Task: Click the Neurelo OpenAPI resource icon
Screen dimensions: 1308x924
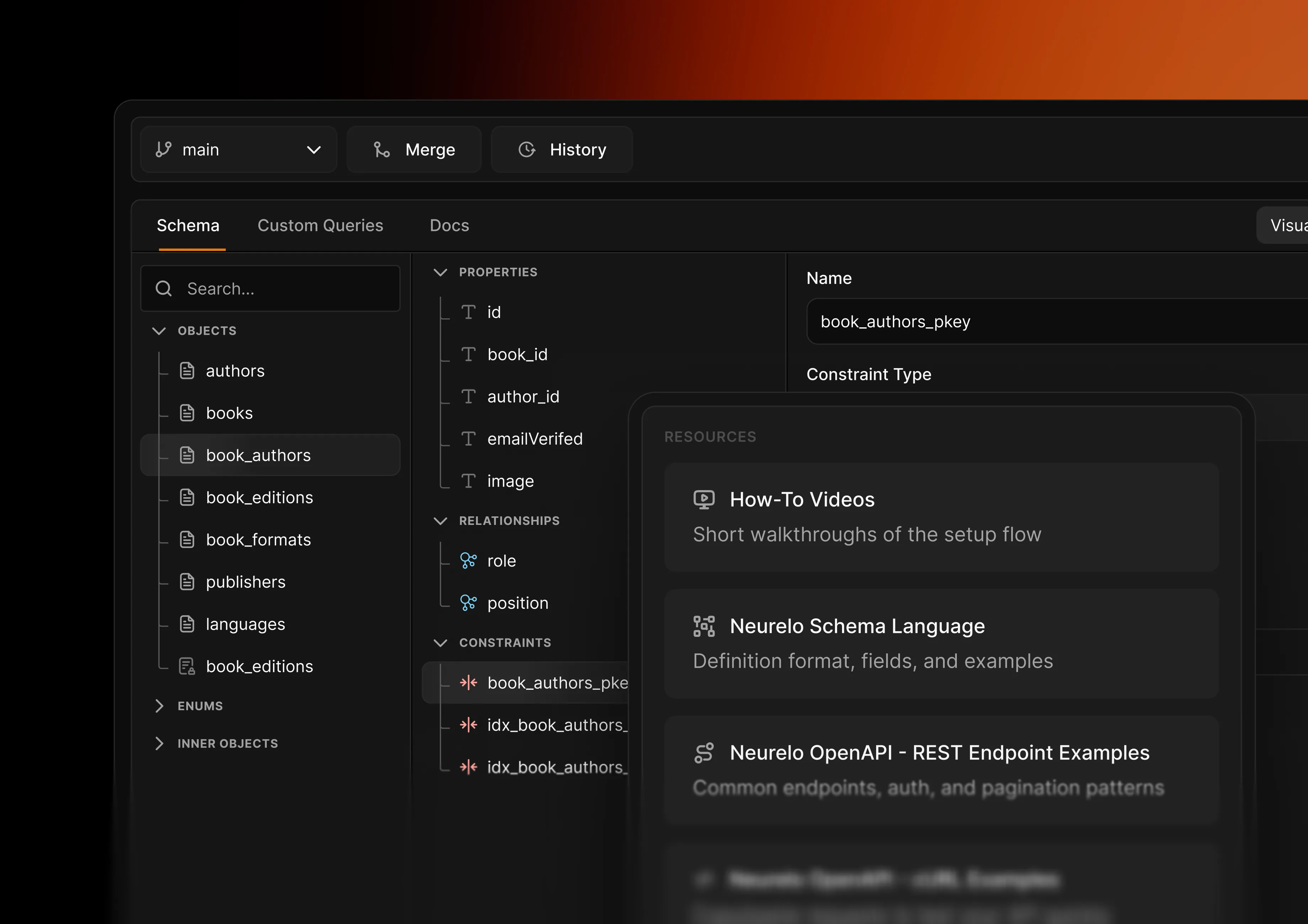Action: pyautogui.click(x=705, y=752)
